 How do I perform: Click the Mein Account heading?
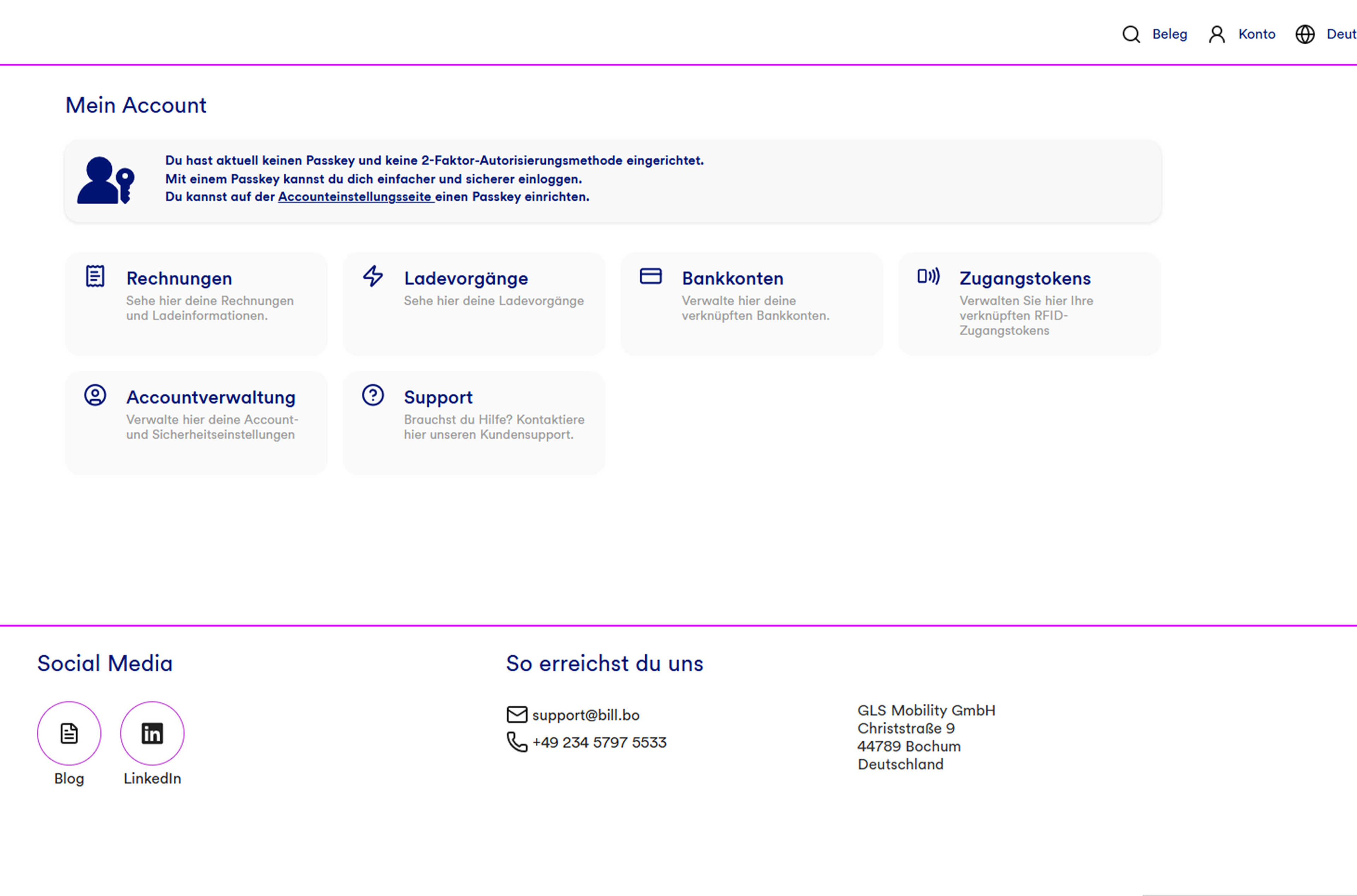click(x=135, y=105)
